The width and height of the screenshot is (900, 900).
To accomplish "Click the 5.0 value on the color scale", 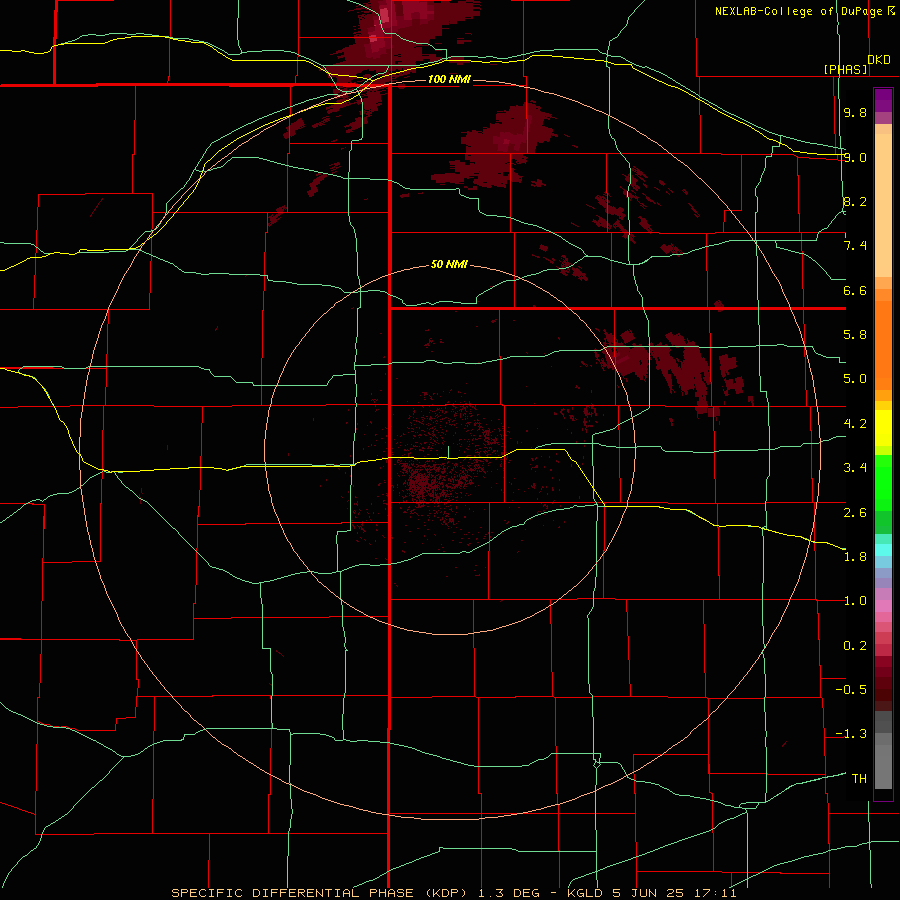I will click(855, 379).
